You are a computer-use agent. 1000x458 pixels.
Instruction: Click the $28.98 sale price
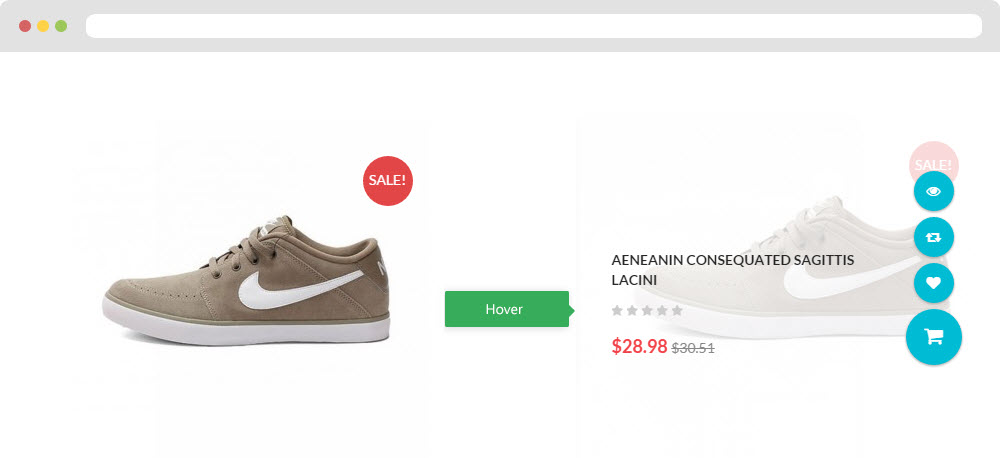(x=639, y=346)
